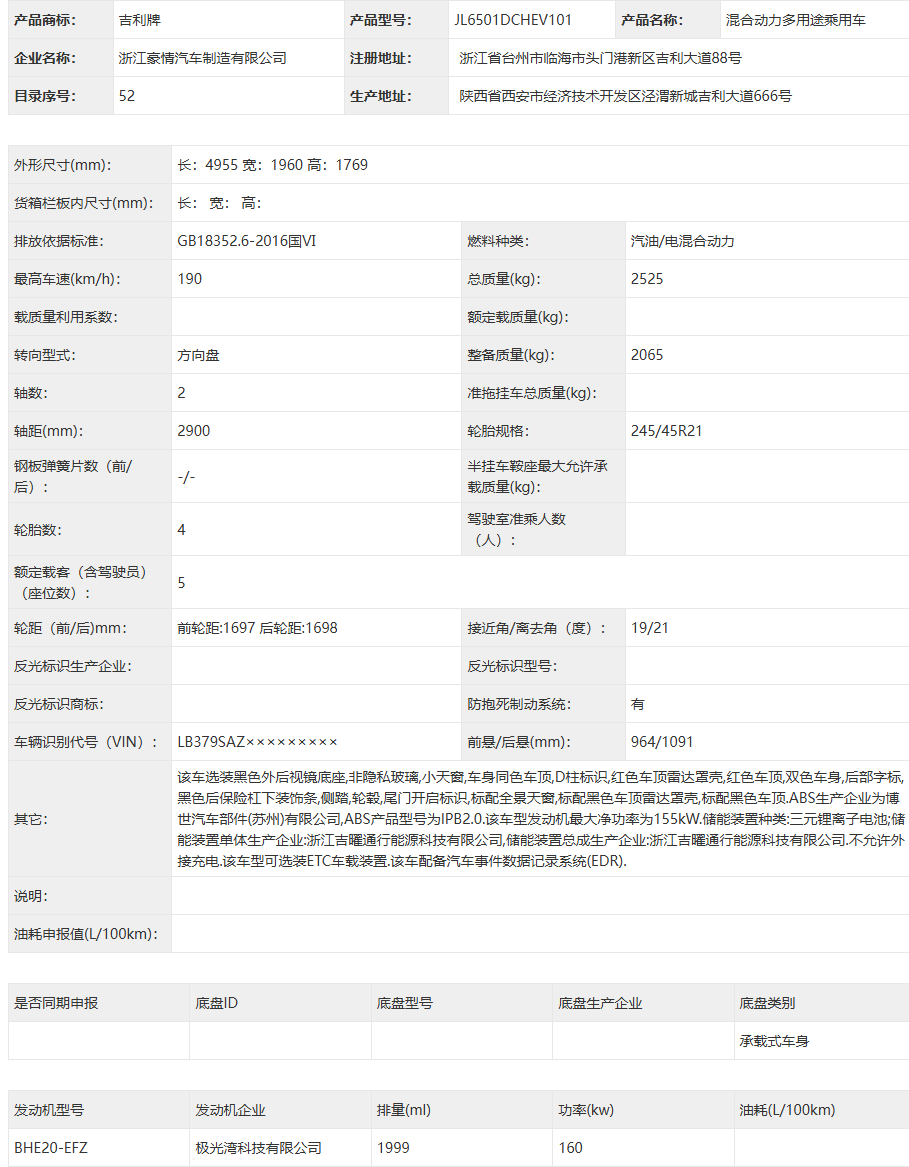The width and height of the screenshot is (909, 1167).
Task: Click fuel type value 汽油/电混合动力
Action: click(683, 241)
